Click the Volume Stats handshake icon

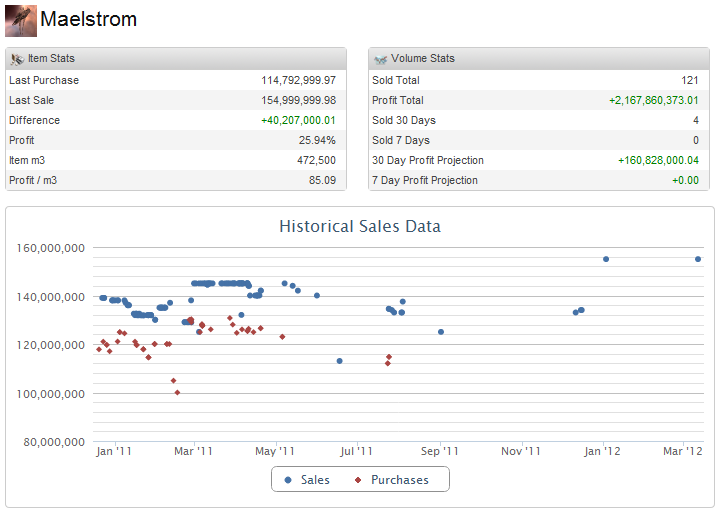pos(380,59)
